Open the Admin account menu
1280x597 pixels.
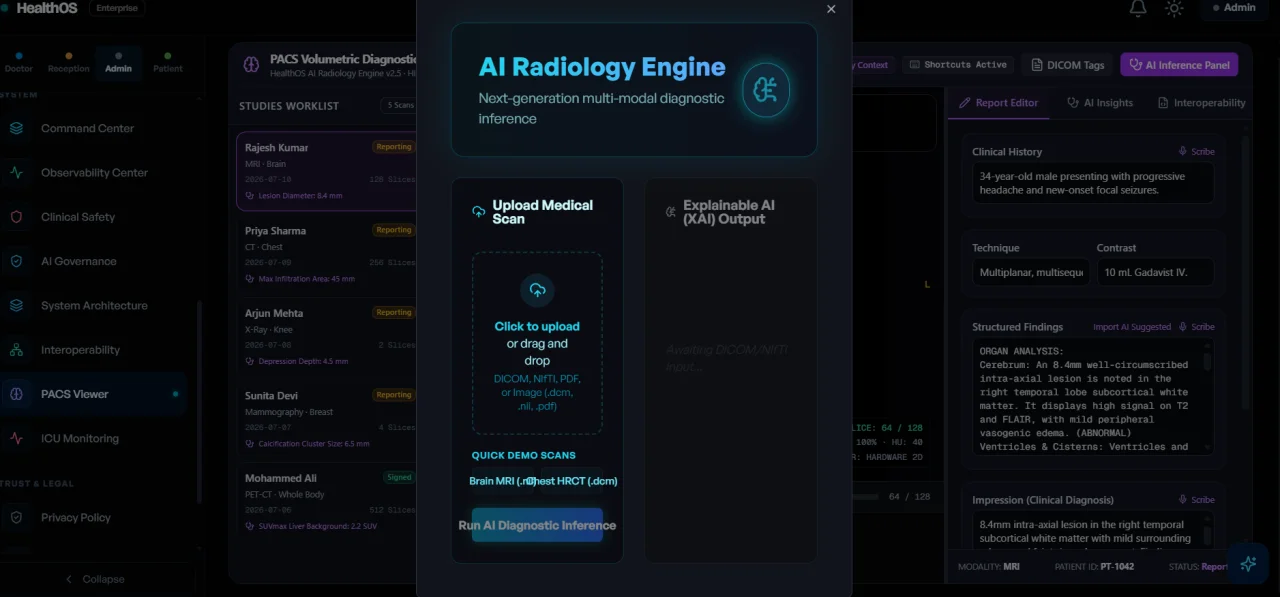pyautogui.click(x=1232, y=8)
